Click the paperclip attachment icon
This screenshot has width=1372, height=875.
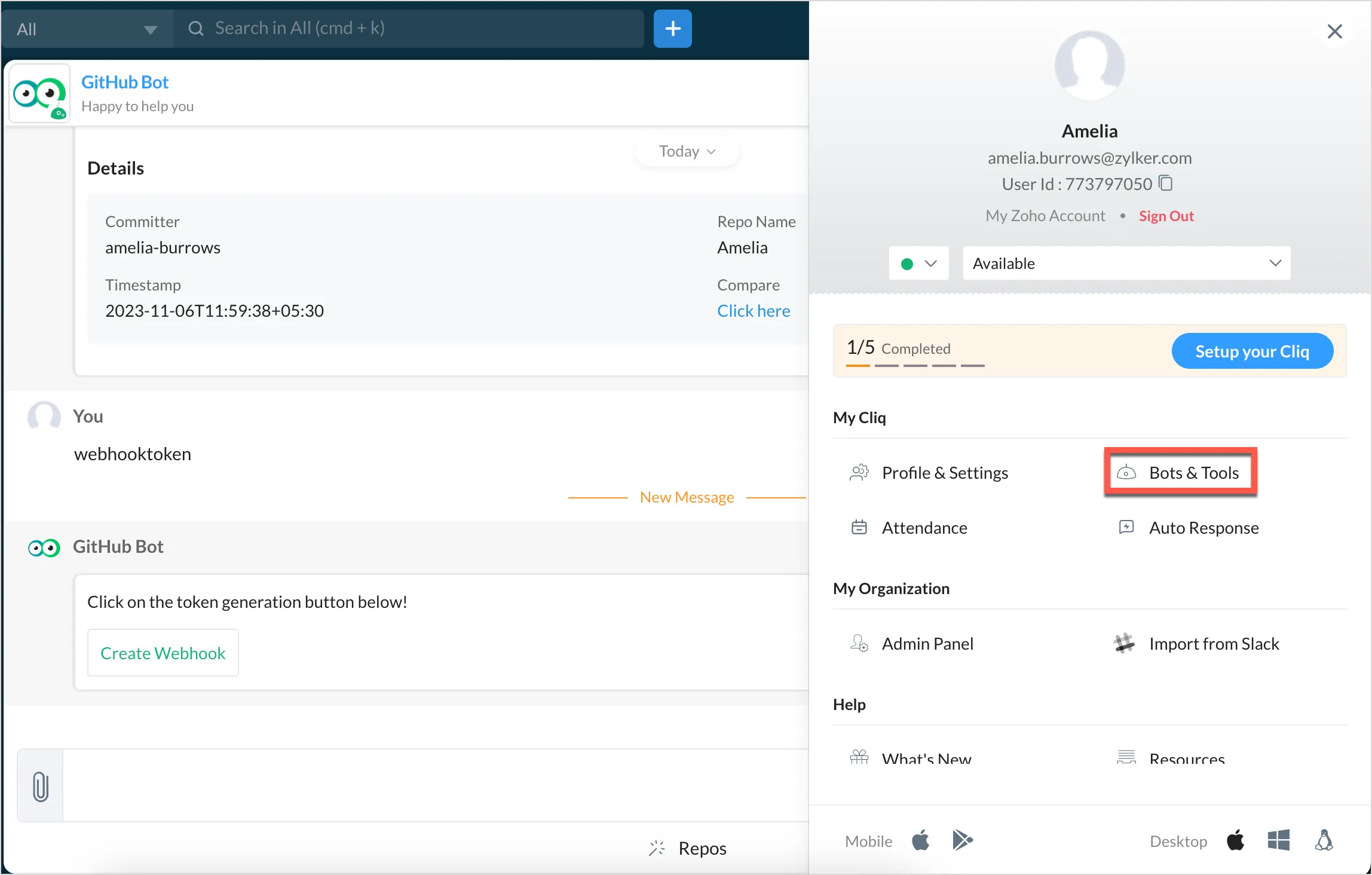(x=40, y=786)
